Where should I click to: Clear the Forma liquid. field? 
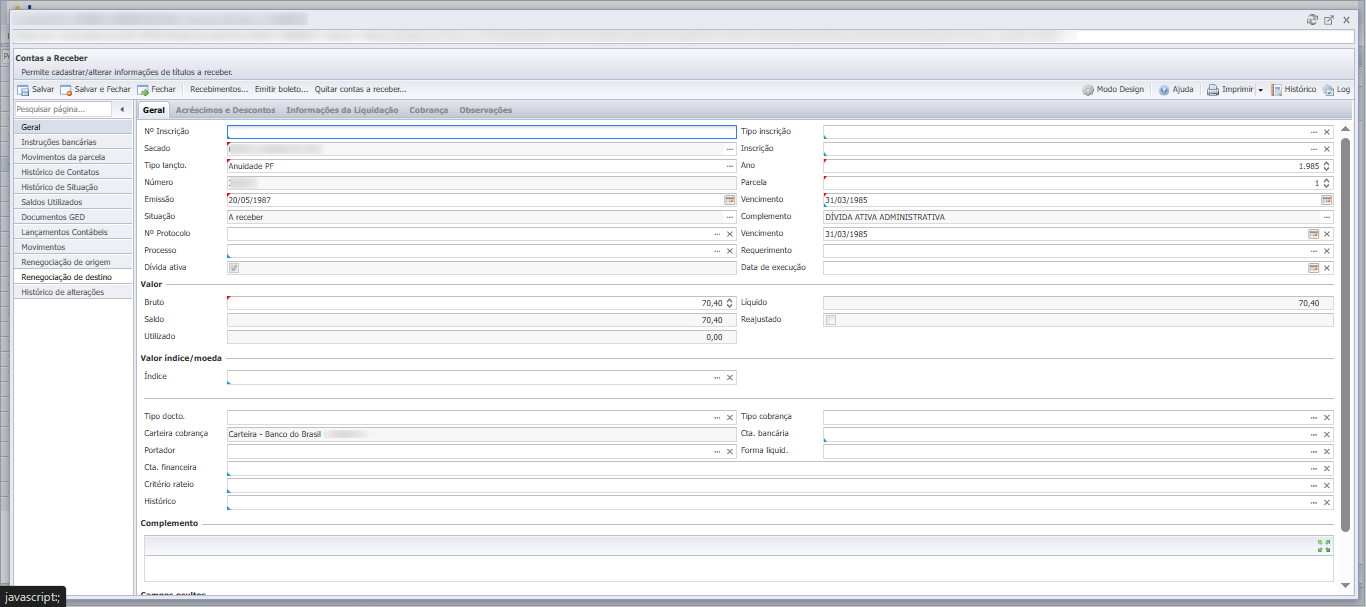[1327, 452]
